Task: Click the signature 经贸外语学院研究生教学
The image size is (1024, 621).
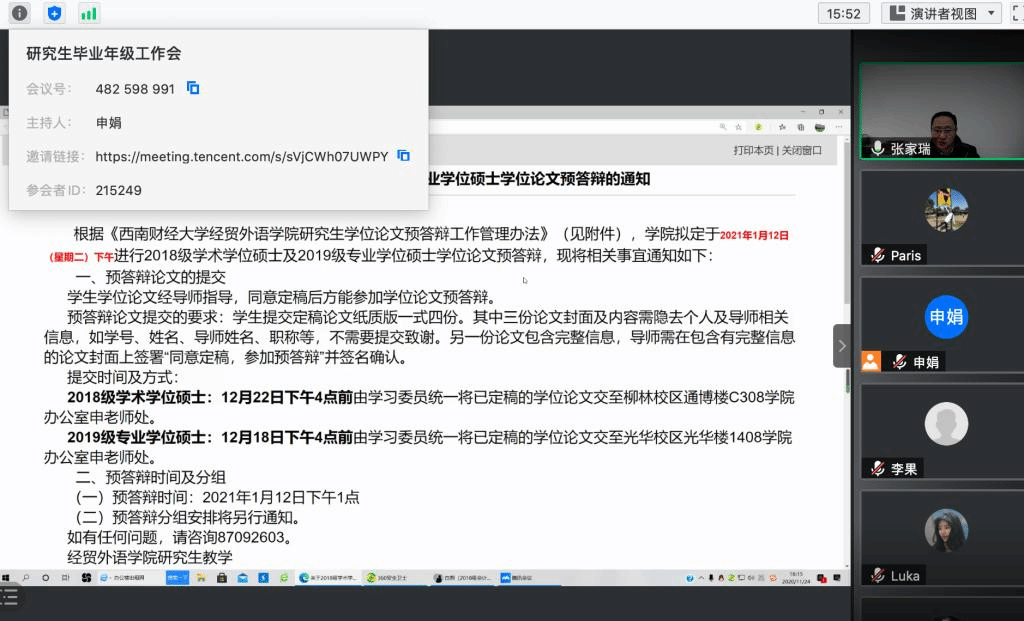Action: [150, 557]
